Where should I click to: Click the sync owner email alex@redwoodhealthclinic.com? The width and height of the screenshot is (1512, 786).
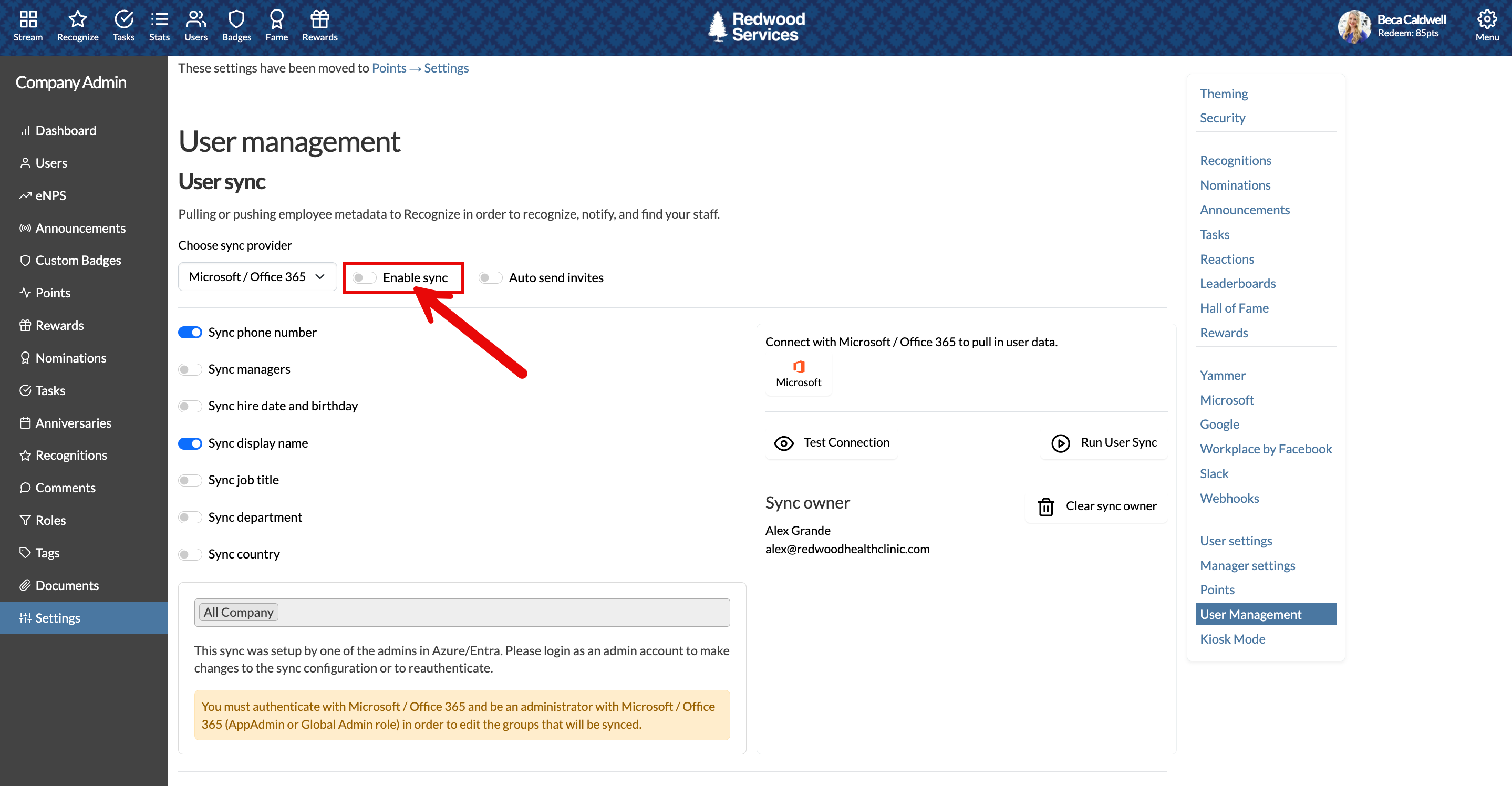847,549
